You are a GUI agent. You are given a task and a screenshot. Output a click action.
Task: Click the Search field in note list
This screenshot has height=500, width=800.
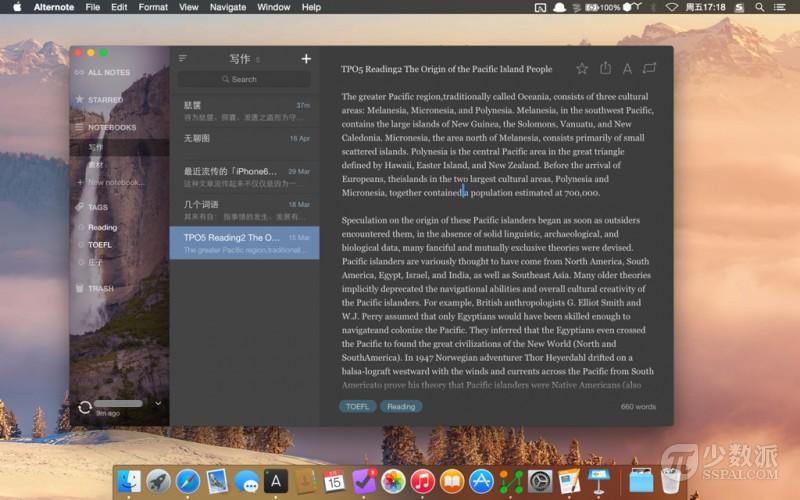pyautogui.click(x=245, y=79)
